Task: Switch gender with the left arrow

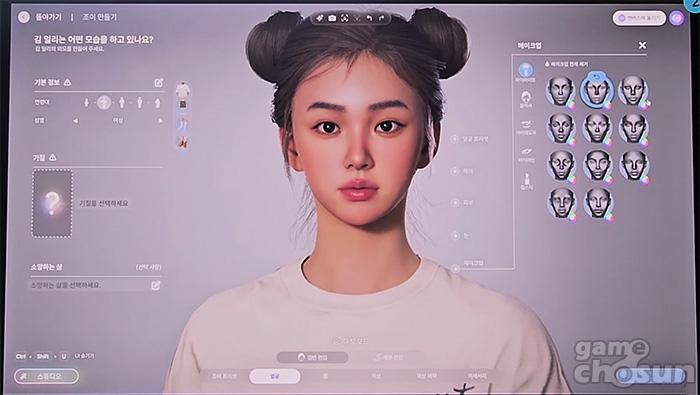Action: coord(75,121)
